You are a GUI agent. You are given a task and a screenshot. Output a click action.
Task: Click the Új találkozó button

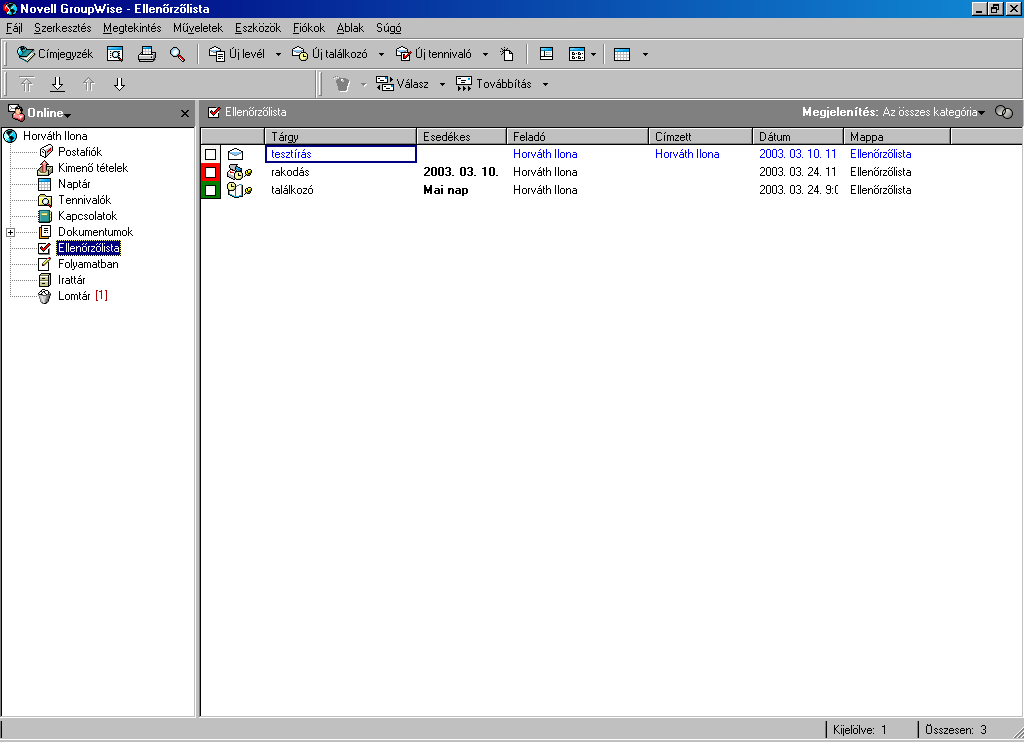(x=330, y=54)
